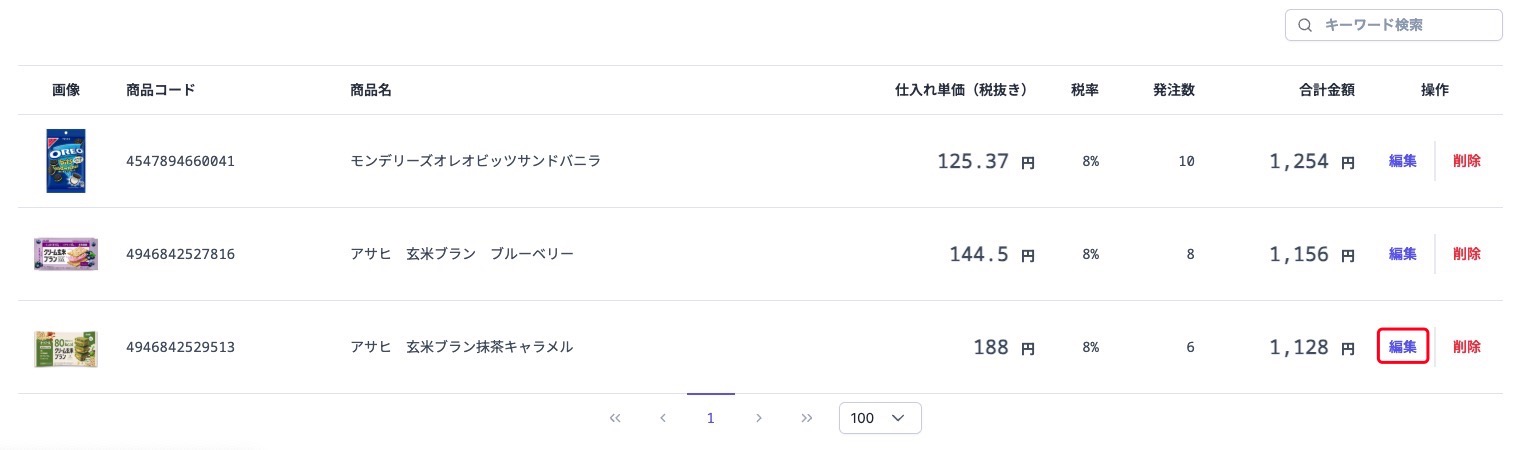Delete the 抹茶キャラメル row
The width and height of the screenshot is (1522, 450).
click(1467, 347)
